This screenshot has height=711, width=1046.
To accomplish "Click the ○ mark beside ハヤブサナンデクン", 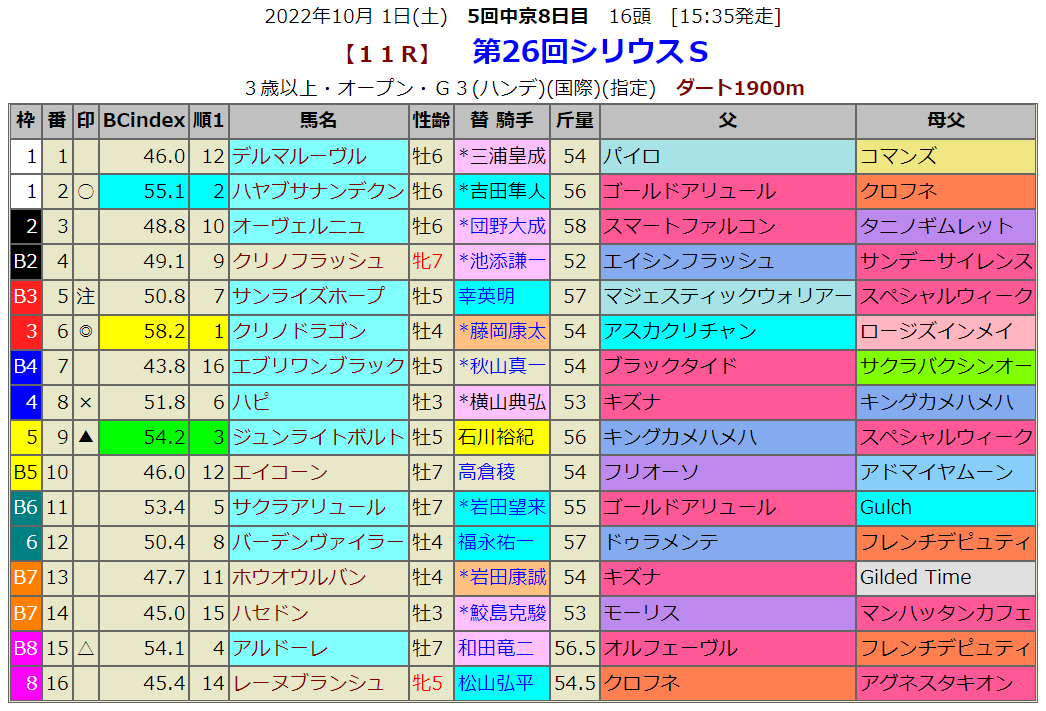I will [x=86, y=191].
